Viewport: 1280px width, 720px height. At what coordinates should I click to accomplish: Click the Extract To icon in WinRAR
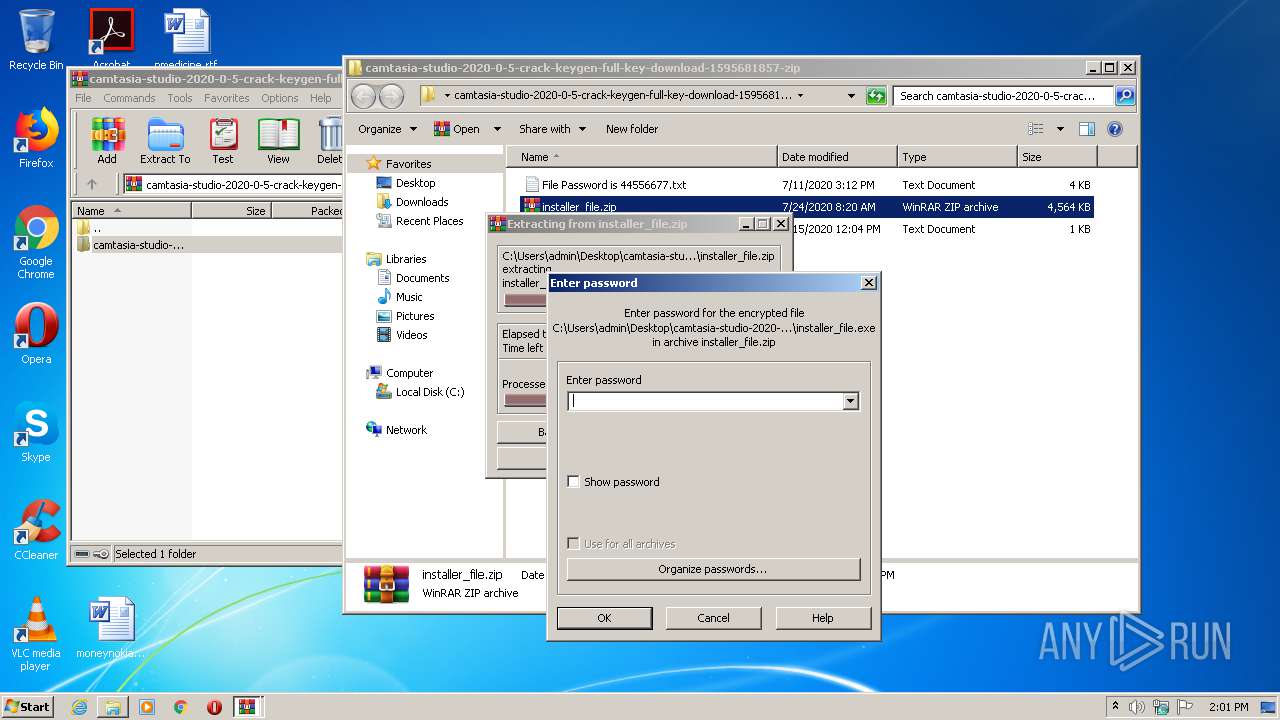165,141
